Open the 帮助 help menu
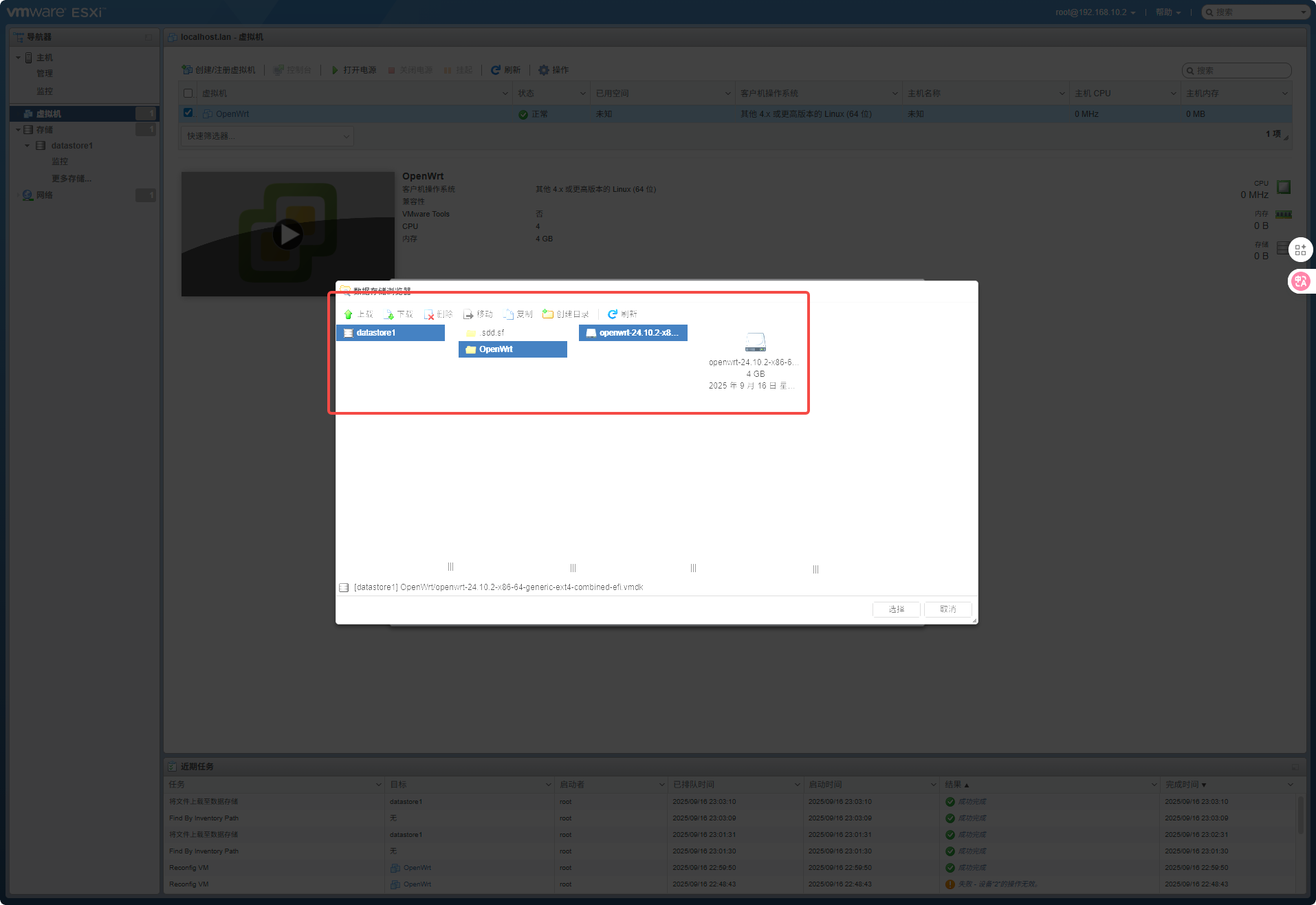Viewport: 1316px width, 905px height. (x=1168, y=12)
